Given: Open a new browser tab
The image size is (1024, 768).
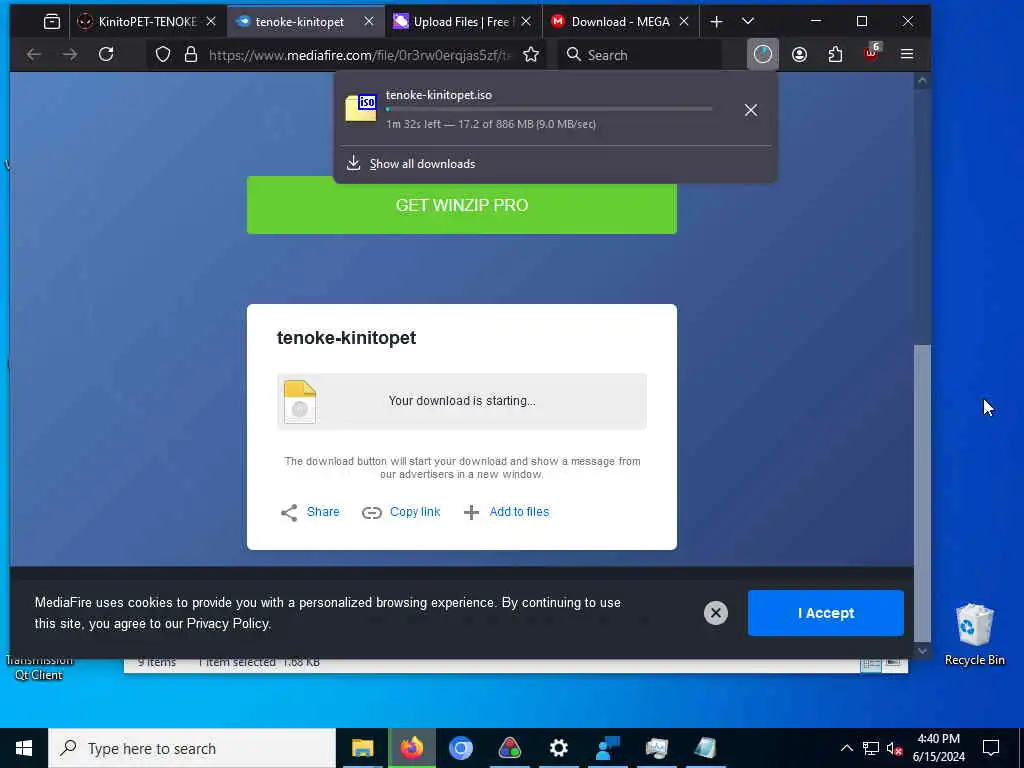Looking at the screenshot, I should click(x=716, y=22).
